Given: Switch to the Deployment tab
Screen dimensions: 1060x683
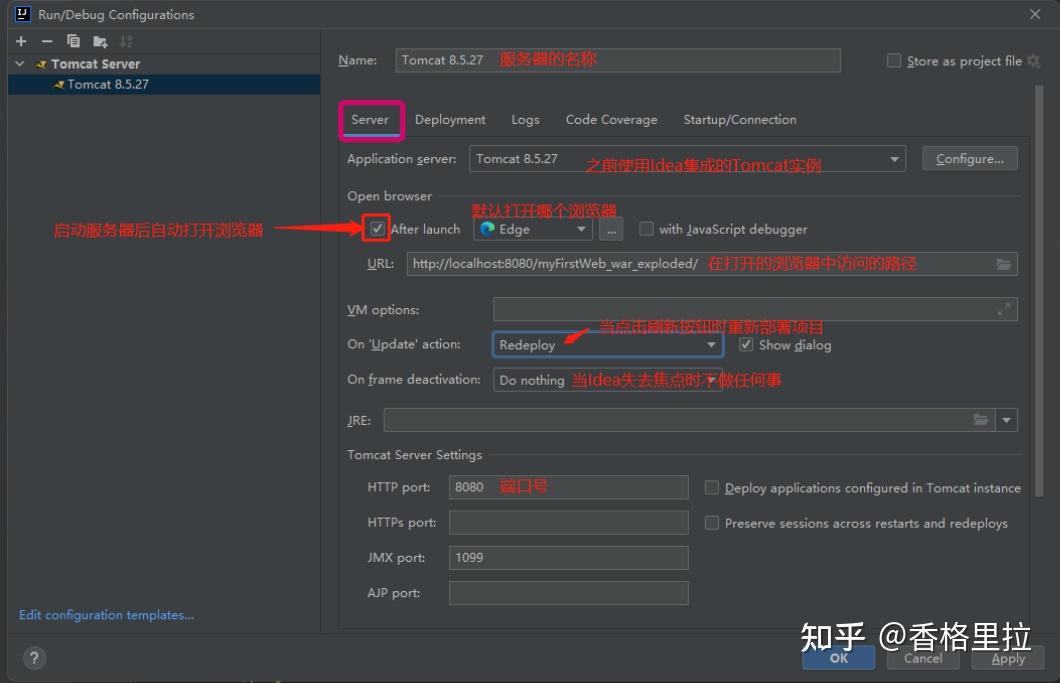Looking at the screenshot, I should [449, 119].
